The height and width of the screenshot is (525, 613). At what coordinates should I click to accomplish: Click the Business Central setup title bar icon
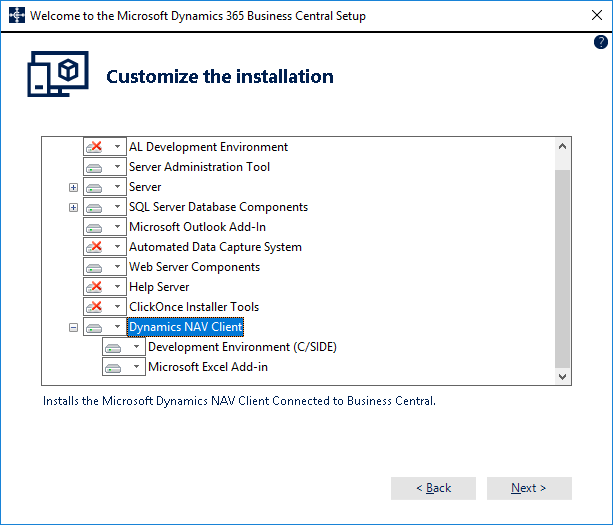click(x=17, y=16)
